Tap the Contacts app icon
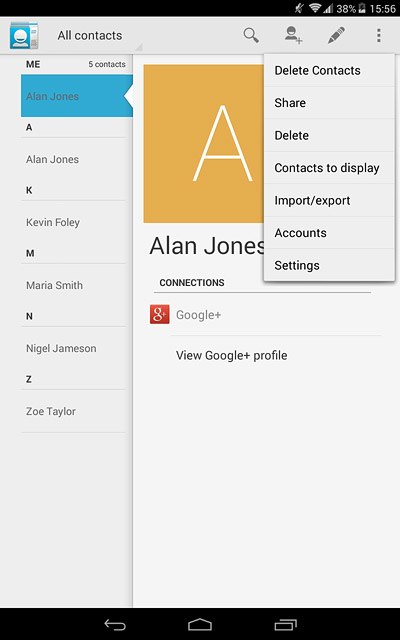The image size is (400, 640). pyautogui.click(x=24, y=36)
